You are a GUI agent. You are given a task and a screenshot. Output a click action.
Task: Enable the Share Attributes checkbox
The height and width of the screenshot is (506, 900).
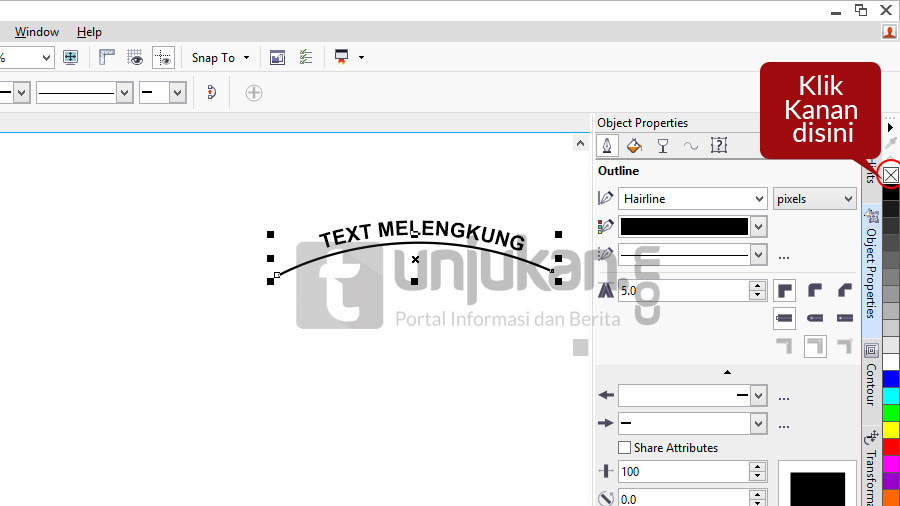click(624, 447)
